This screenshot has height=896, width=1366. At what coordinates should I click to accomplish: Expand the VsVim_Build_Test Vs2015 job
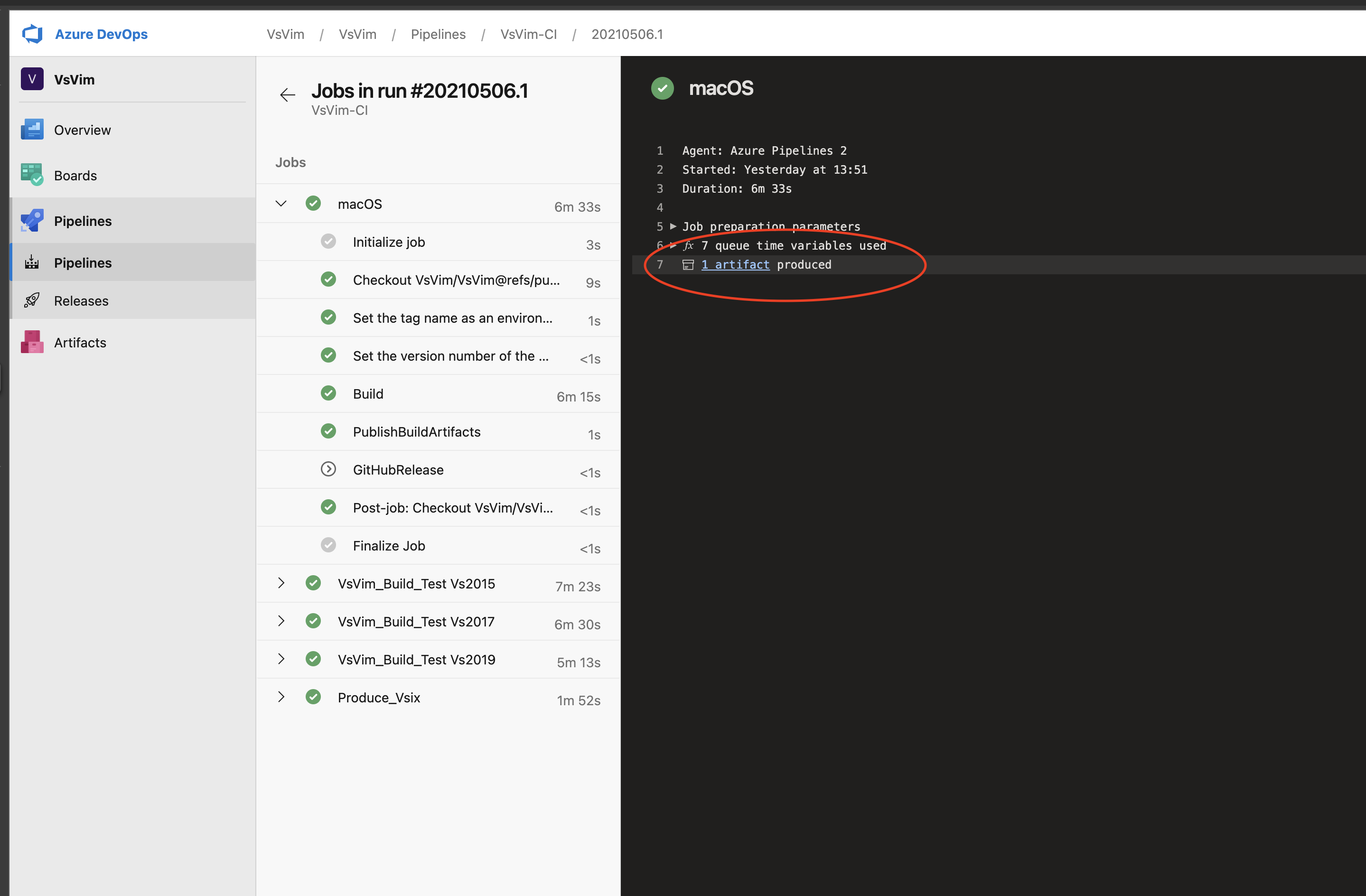281,583
